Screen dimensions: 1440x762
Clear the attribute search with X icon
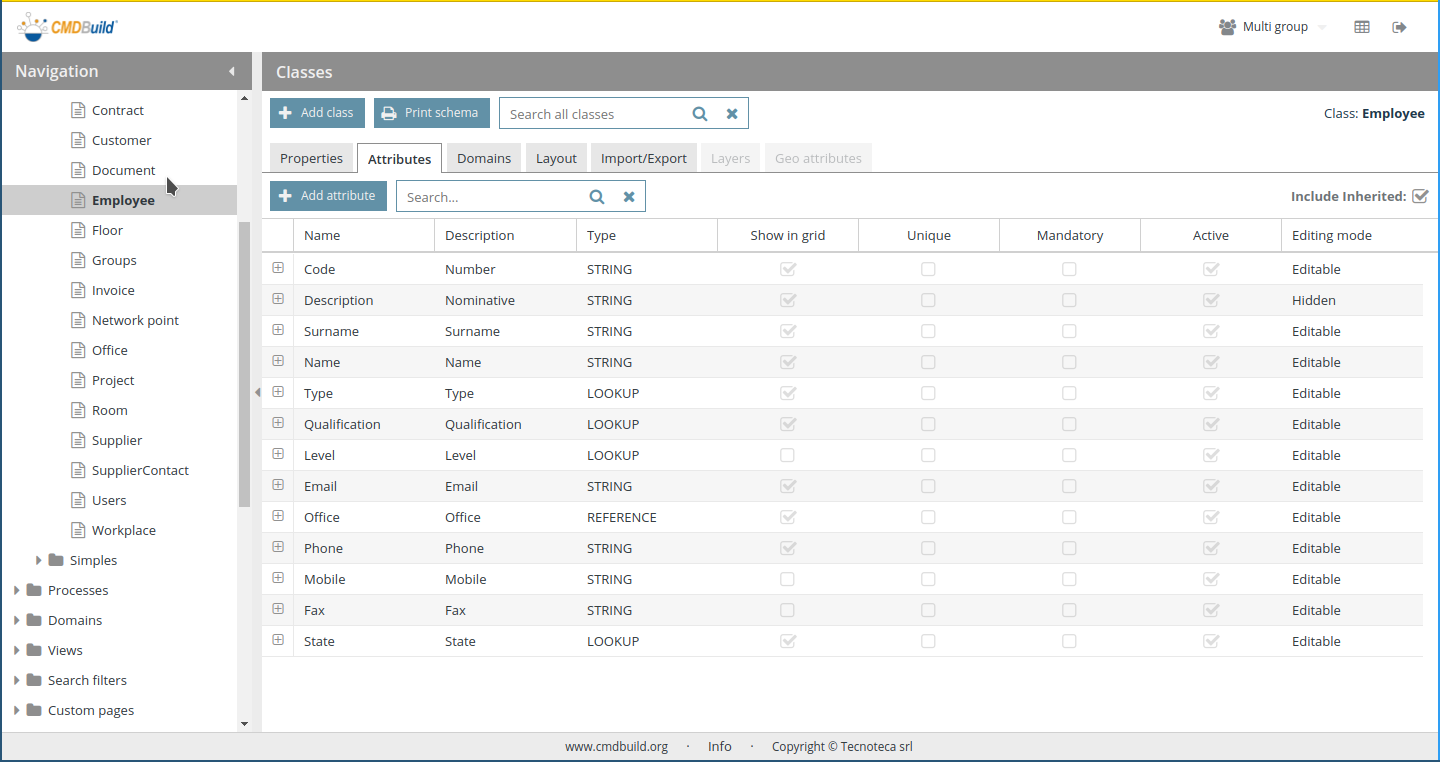[x=629, y=197]
